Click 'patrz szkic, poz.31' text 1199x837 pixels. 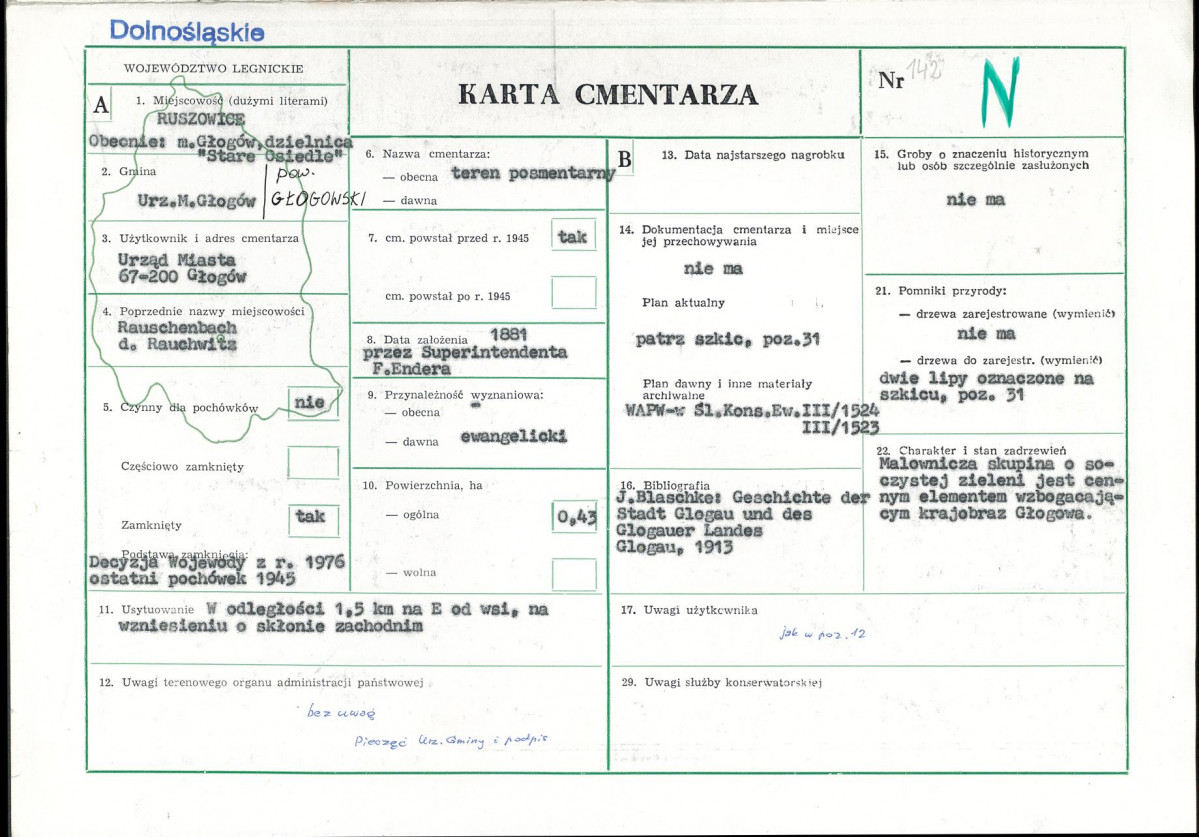click(727, 339)
